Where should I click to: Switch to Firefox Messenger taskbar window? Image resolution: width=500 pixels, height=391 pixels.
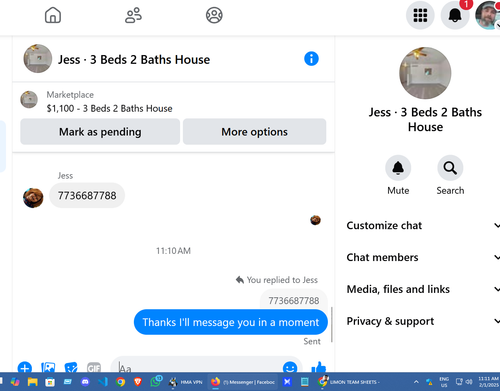point(243,382)
